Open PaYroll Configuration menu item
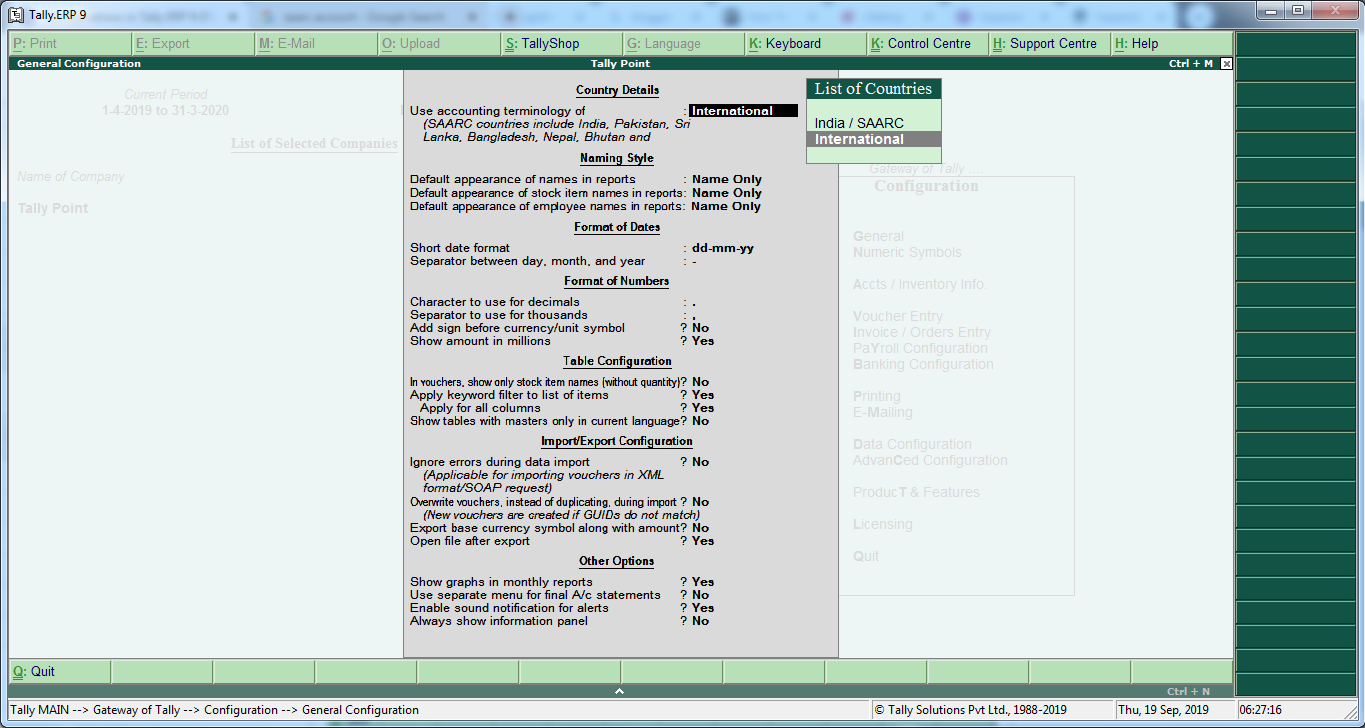Screen dimensions: 1365x728 coord(920,349)
